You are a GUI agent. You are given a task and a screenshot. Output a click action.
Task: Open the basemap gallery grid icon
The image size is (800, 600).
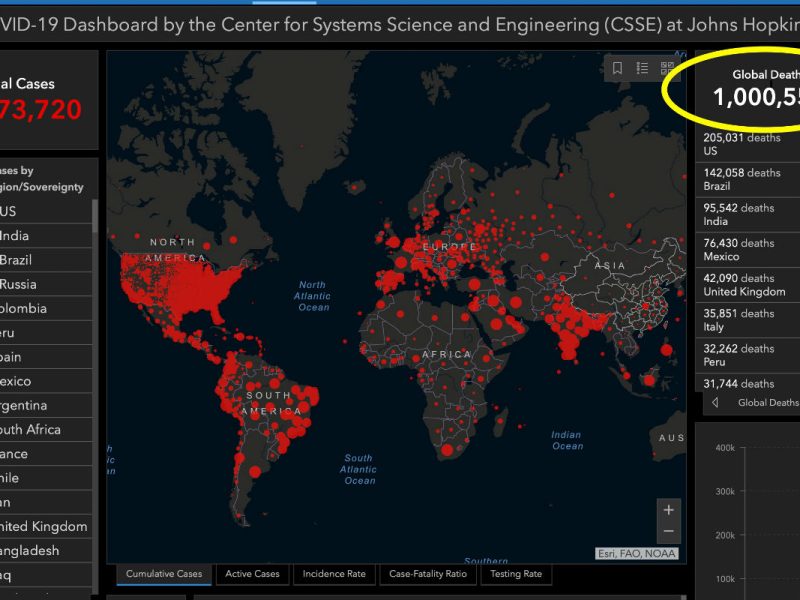point(667,68)
